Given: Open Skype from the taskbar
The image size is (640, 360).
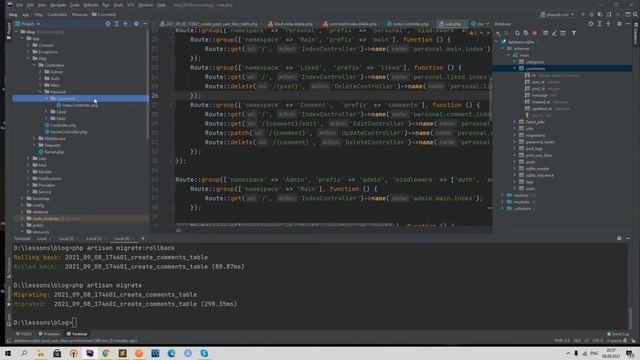Looking at the screenshot, I should [x=204, y=353].
